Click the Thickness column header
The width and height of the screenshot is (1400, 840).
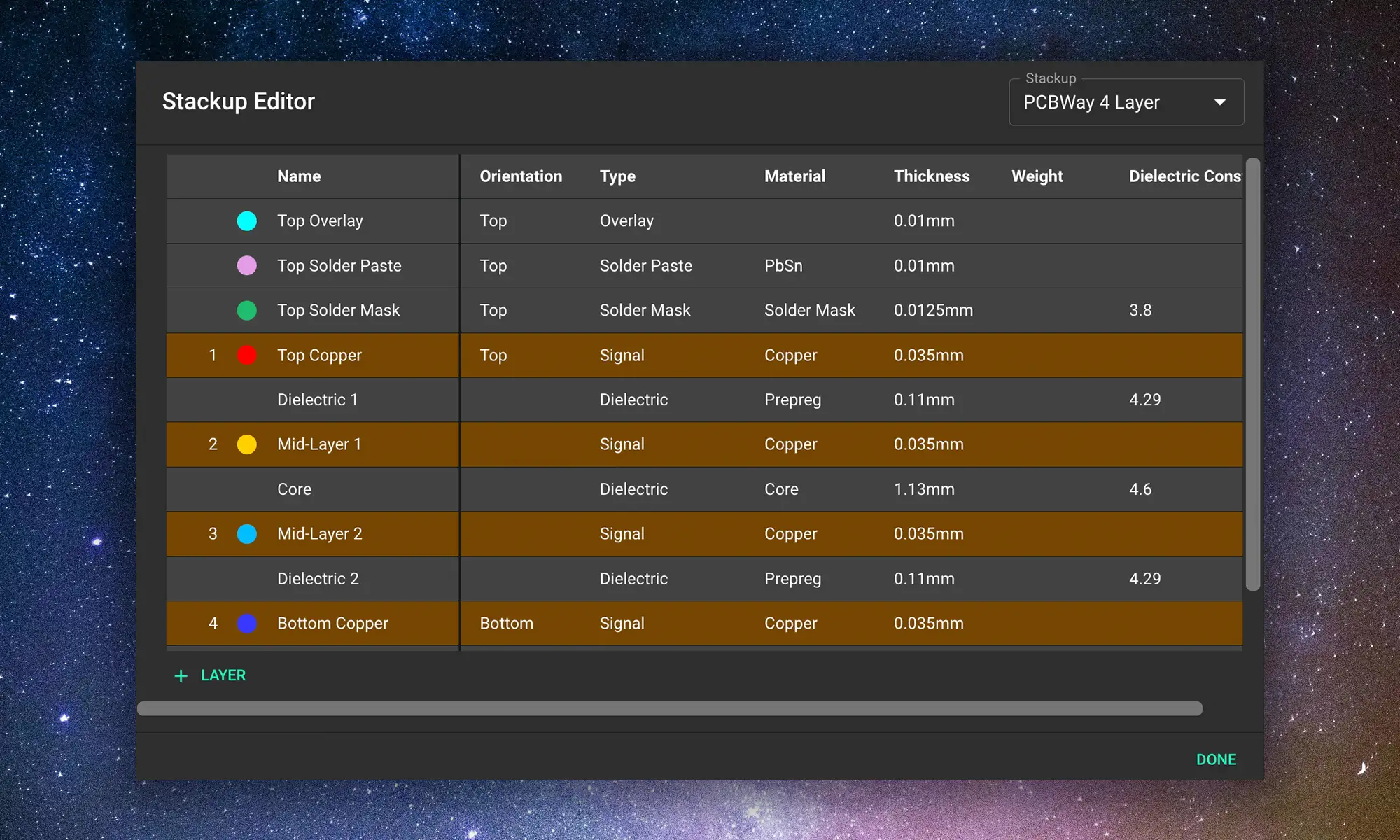[932, 176]
